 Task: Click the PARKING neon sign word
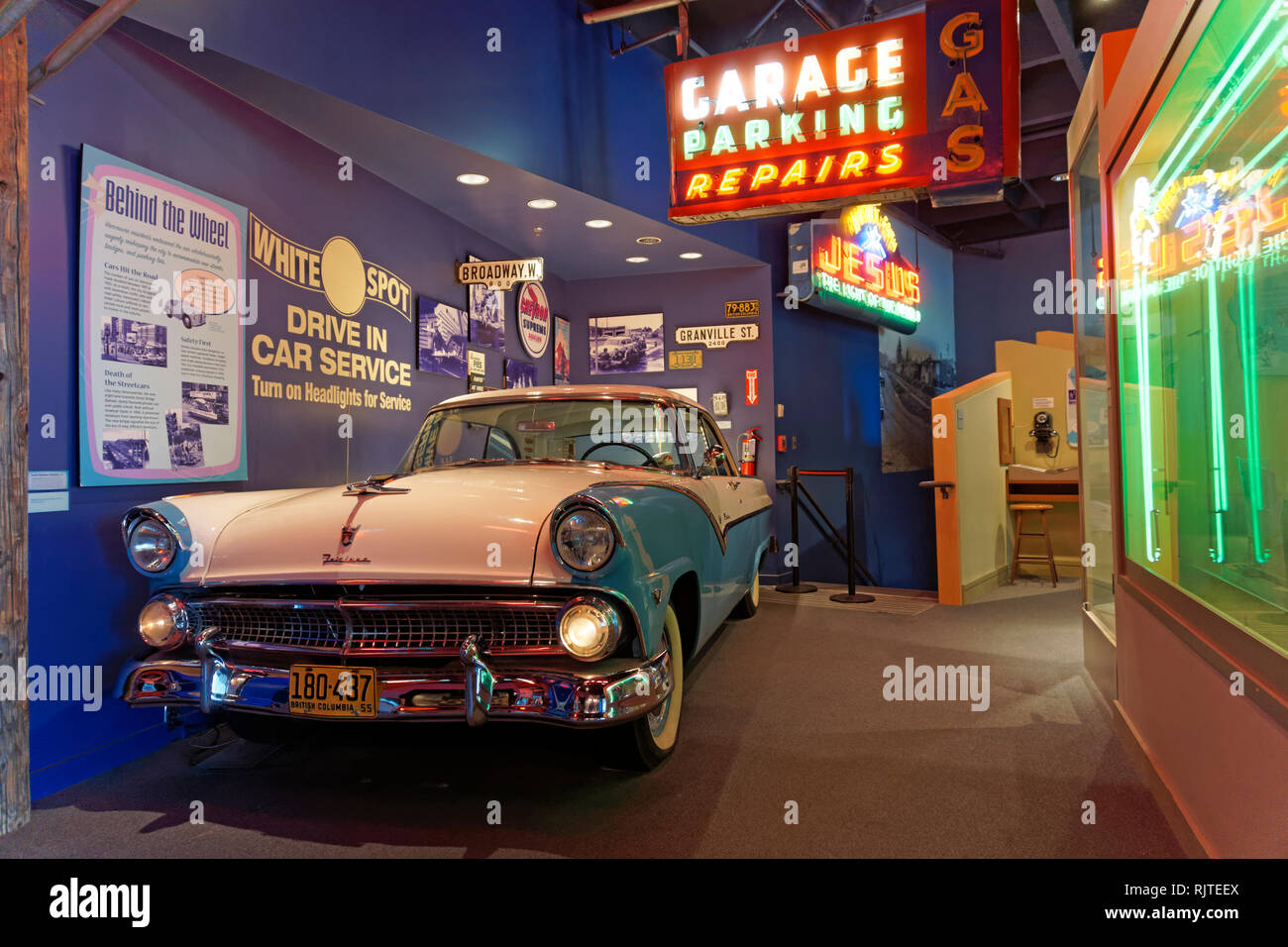(x=793, y=128)
